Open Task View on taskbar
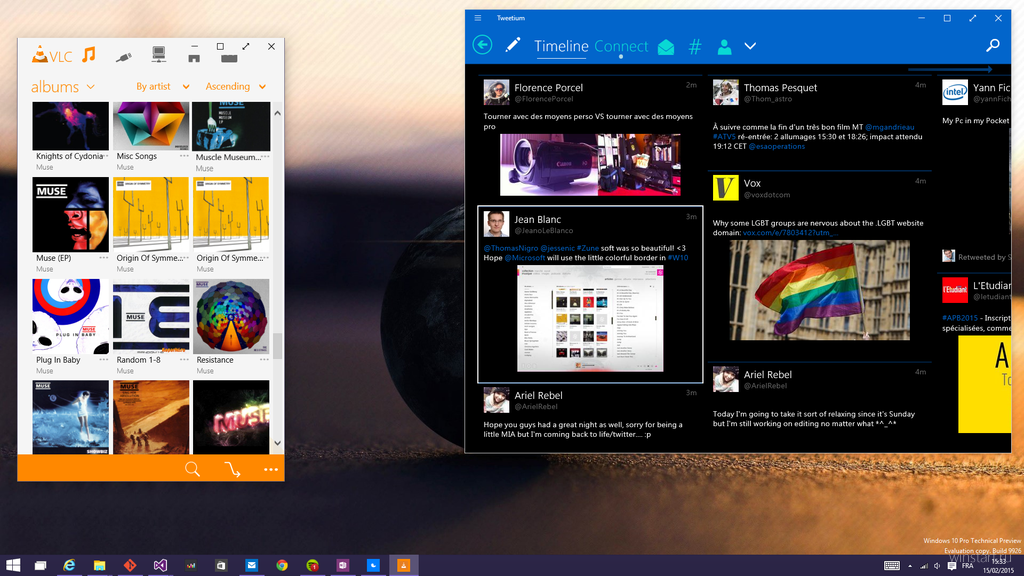Viewport: 1024px width, 576px height. (x=40, y=566)
